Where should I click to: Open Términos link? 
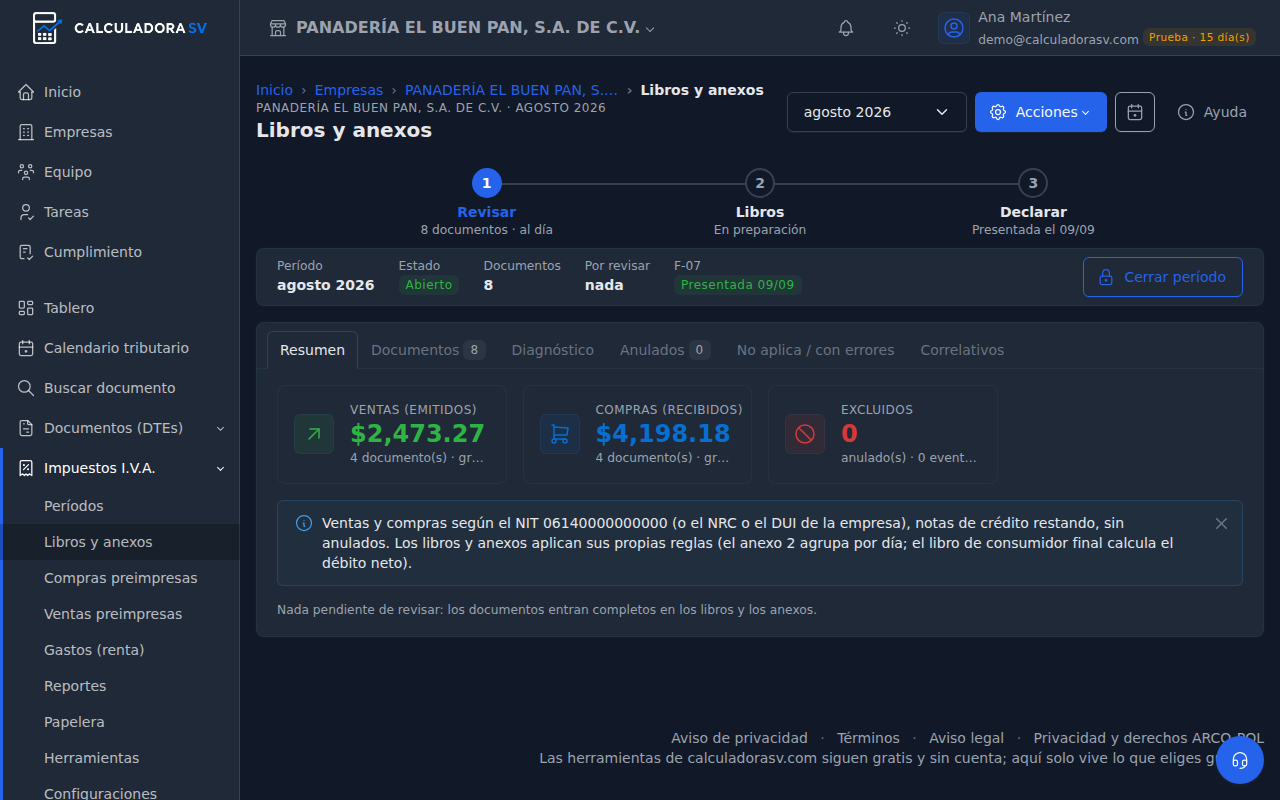(x=868, y=738)
